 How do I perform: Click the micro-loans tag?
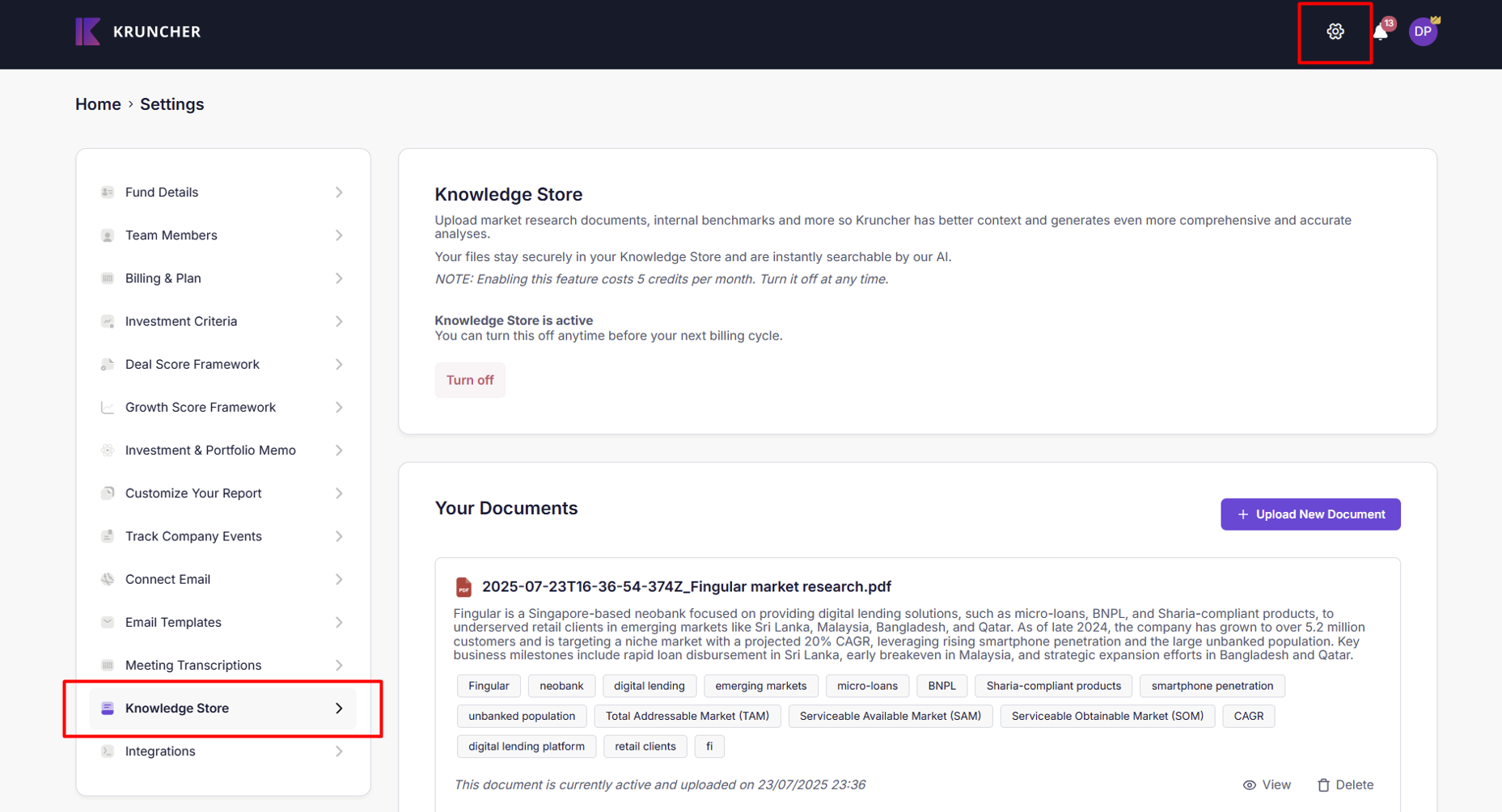coord(867,686)
